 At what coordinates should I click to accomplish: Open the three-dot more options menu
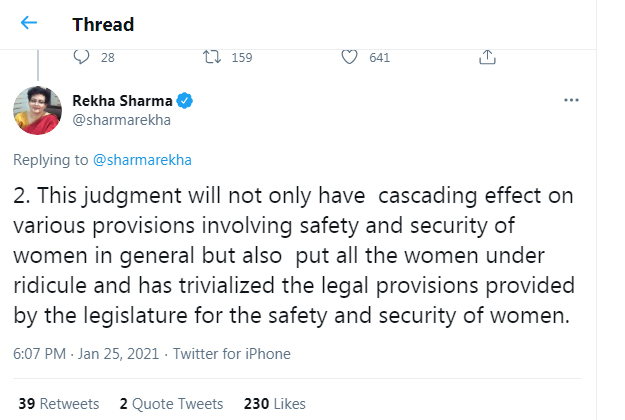(x=572, y=100)
